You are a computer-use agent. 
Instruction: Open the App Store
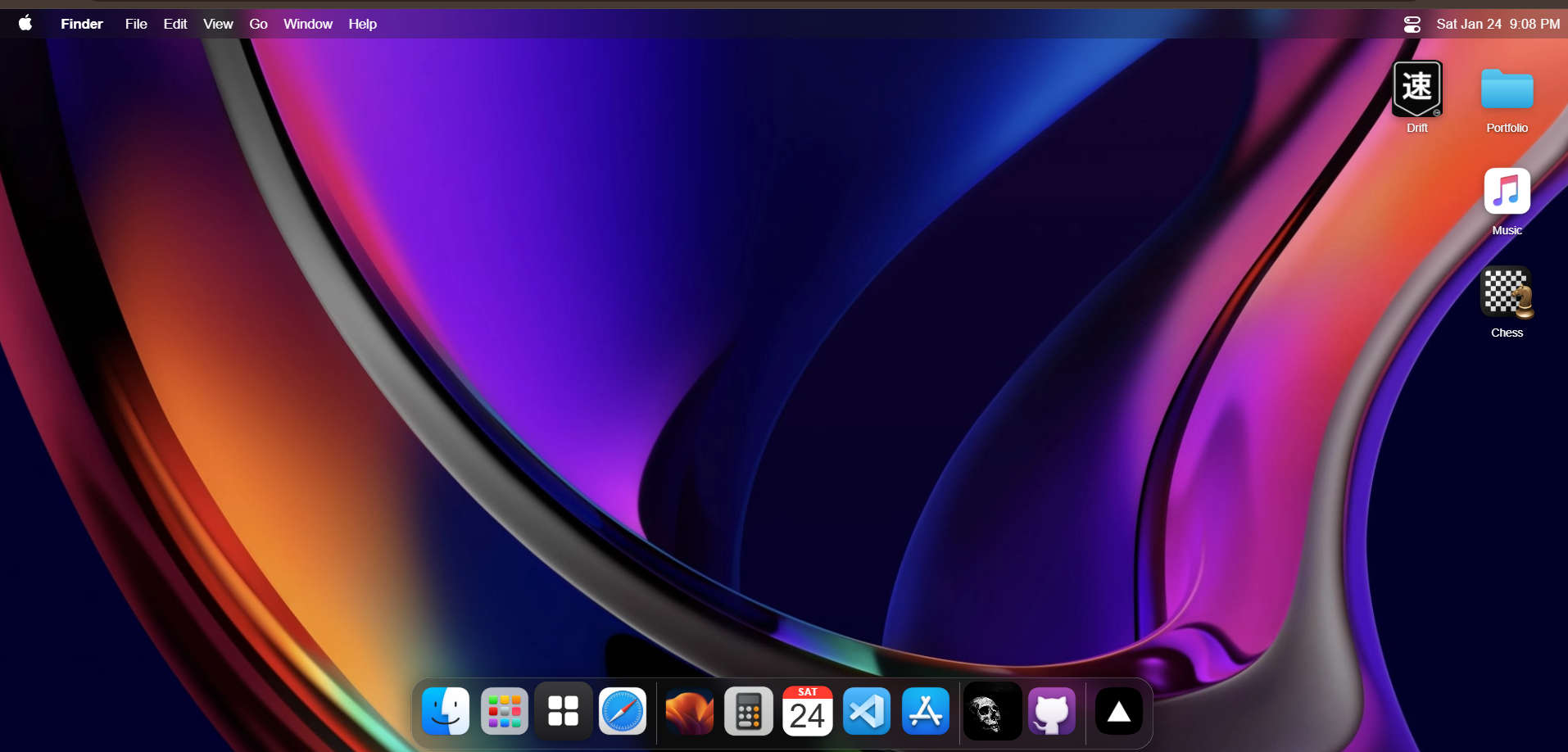[x=926, y=711]
